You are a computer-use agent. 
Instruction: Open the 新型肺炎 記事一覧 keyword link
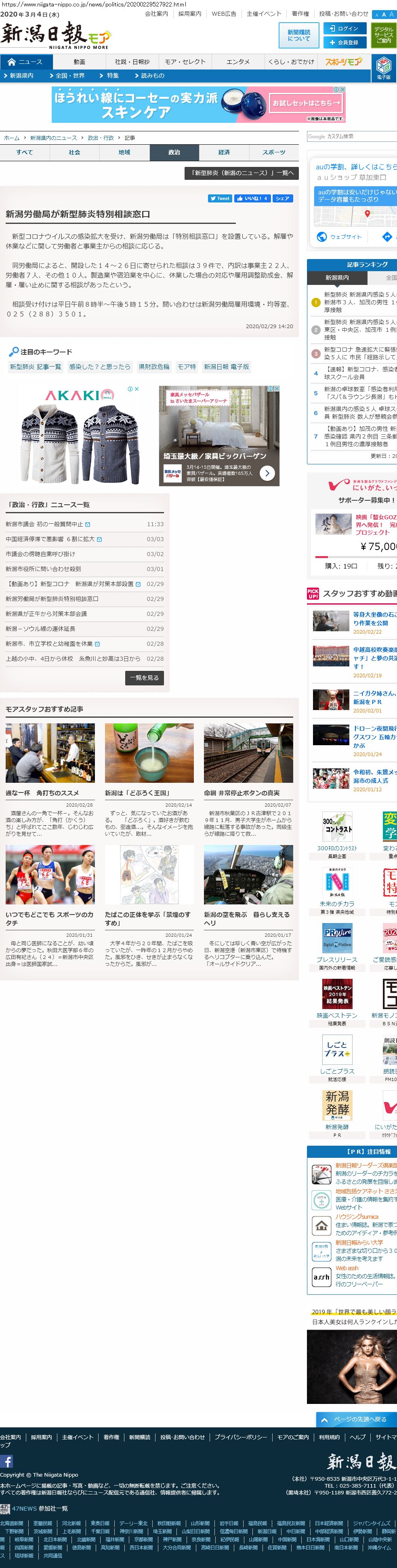pos(35,367)
